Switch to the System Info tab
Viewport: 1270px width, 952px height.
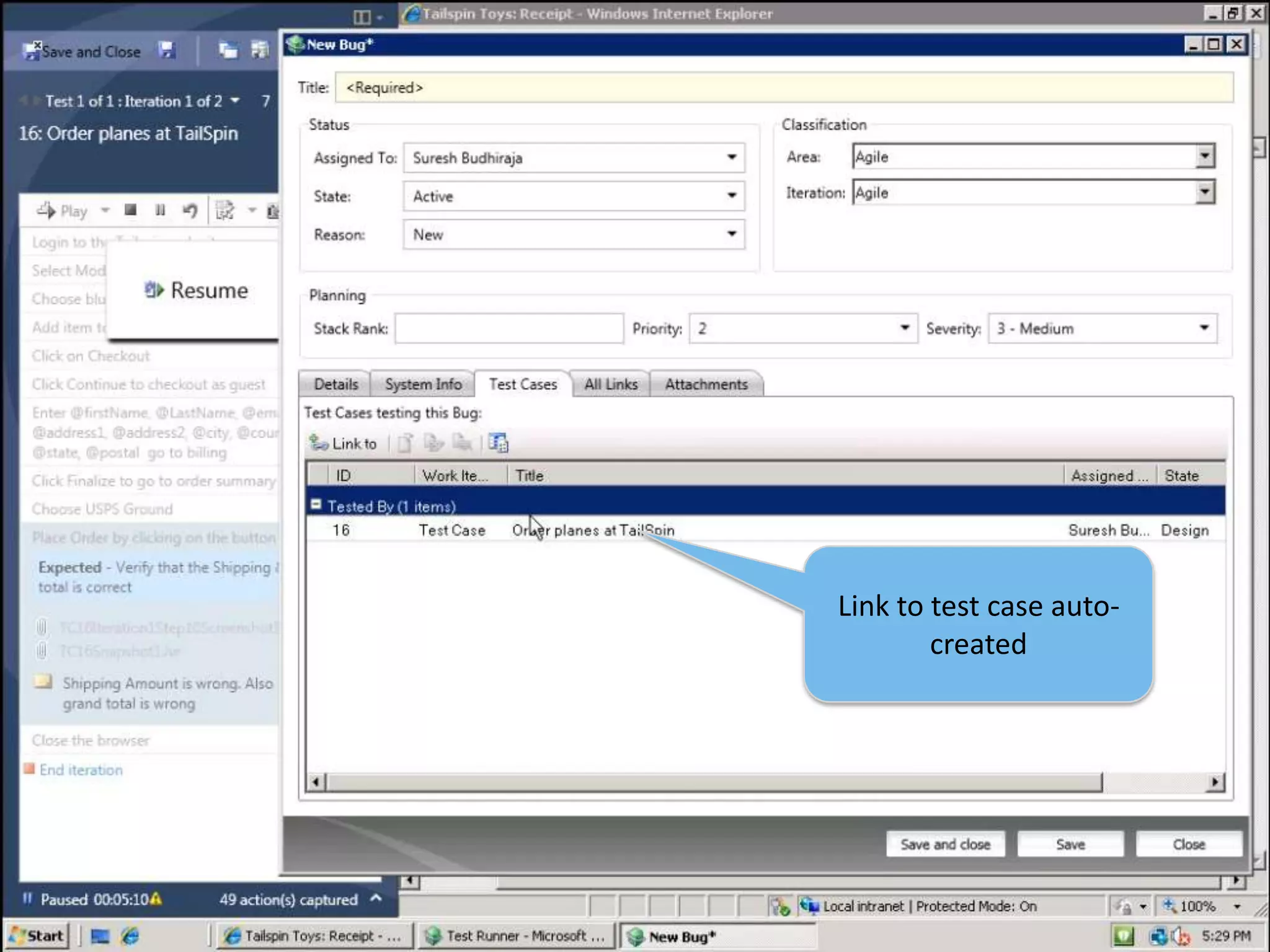click(x=423, y=384)
